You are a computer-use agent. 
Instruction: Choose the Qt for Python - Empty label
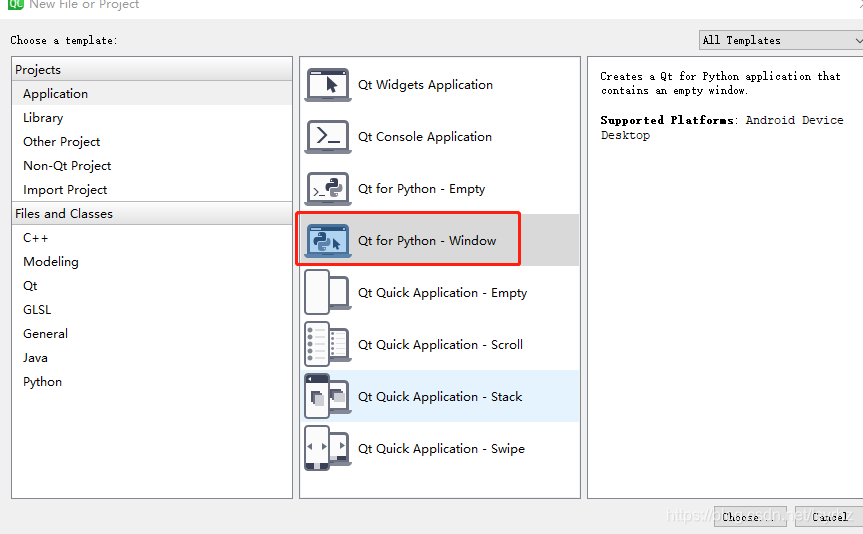tap(421, 189)
